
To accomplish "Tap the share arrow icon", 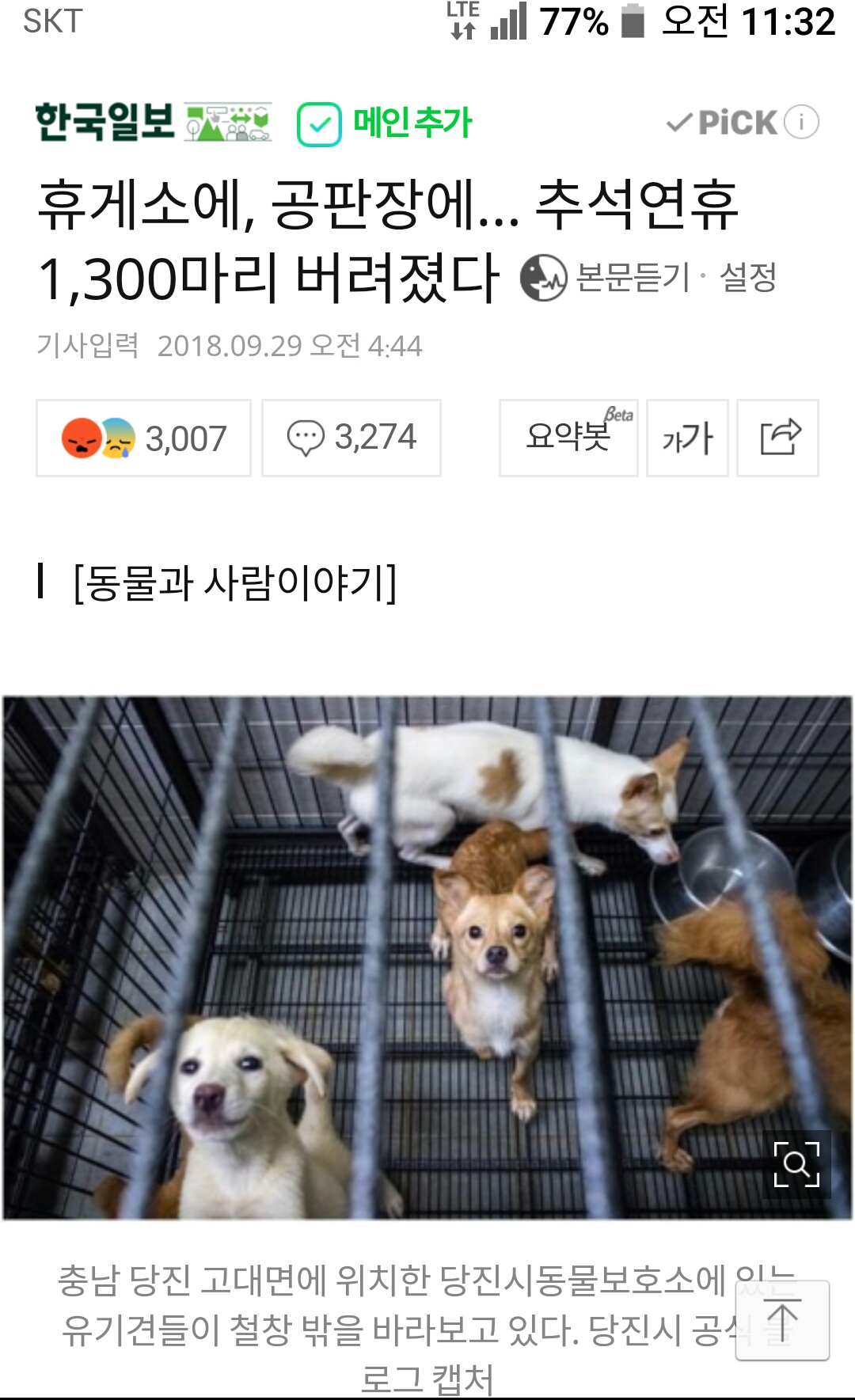I will [x=780, y=438].
